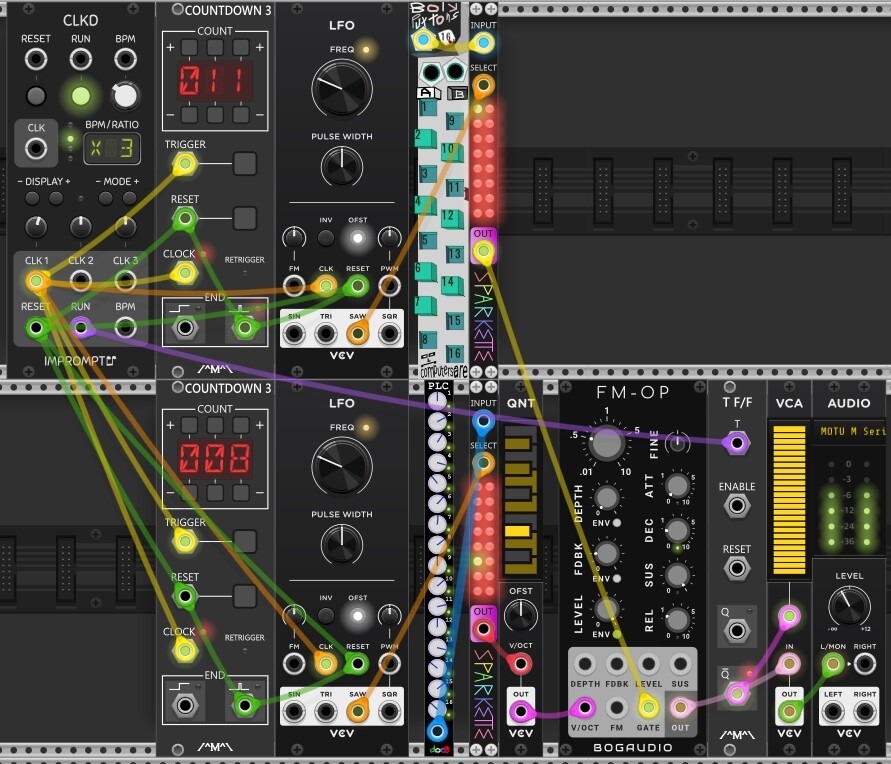Click the FM input jack on FM-OP
The width and height of the screenshot is (891, 764).
point(617,708)
